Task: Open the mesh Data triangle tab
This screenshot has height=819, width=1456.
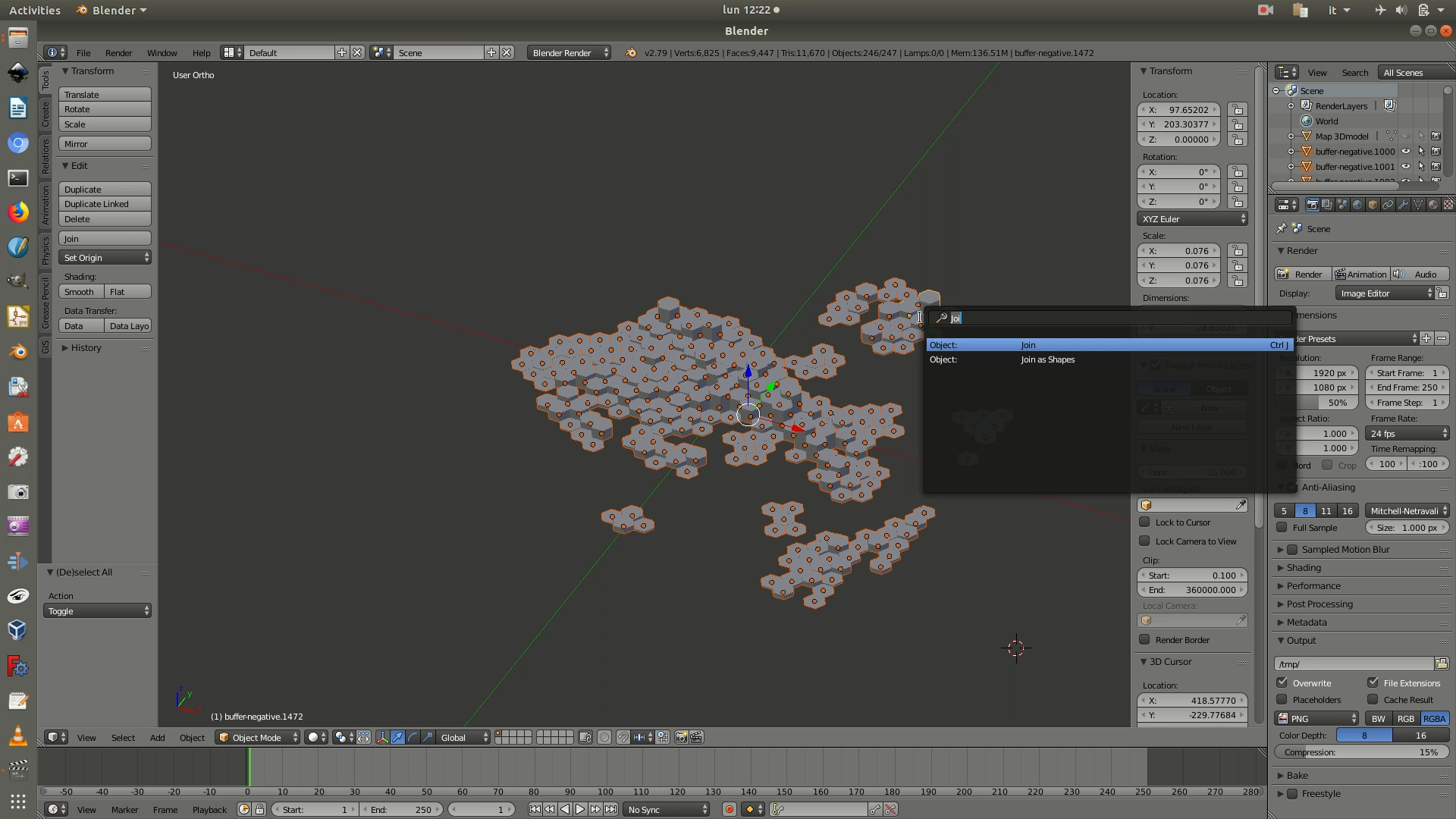Action: pyautogui.click(x=1418, y=205)
